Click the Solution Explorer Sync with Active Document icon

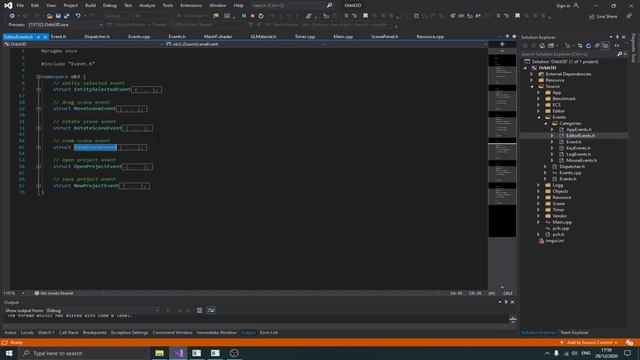(580, 46)
